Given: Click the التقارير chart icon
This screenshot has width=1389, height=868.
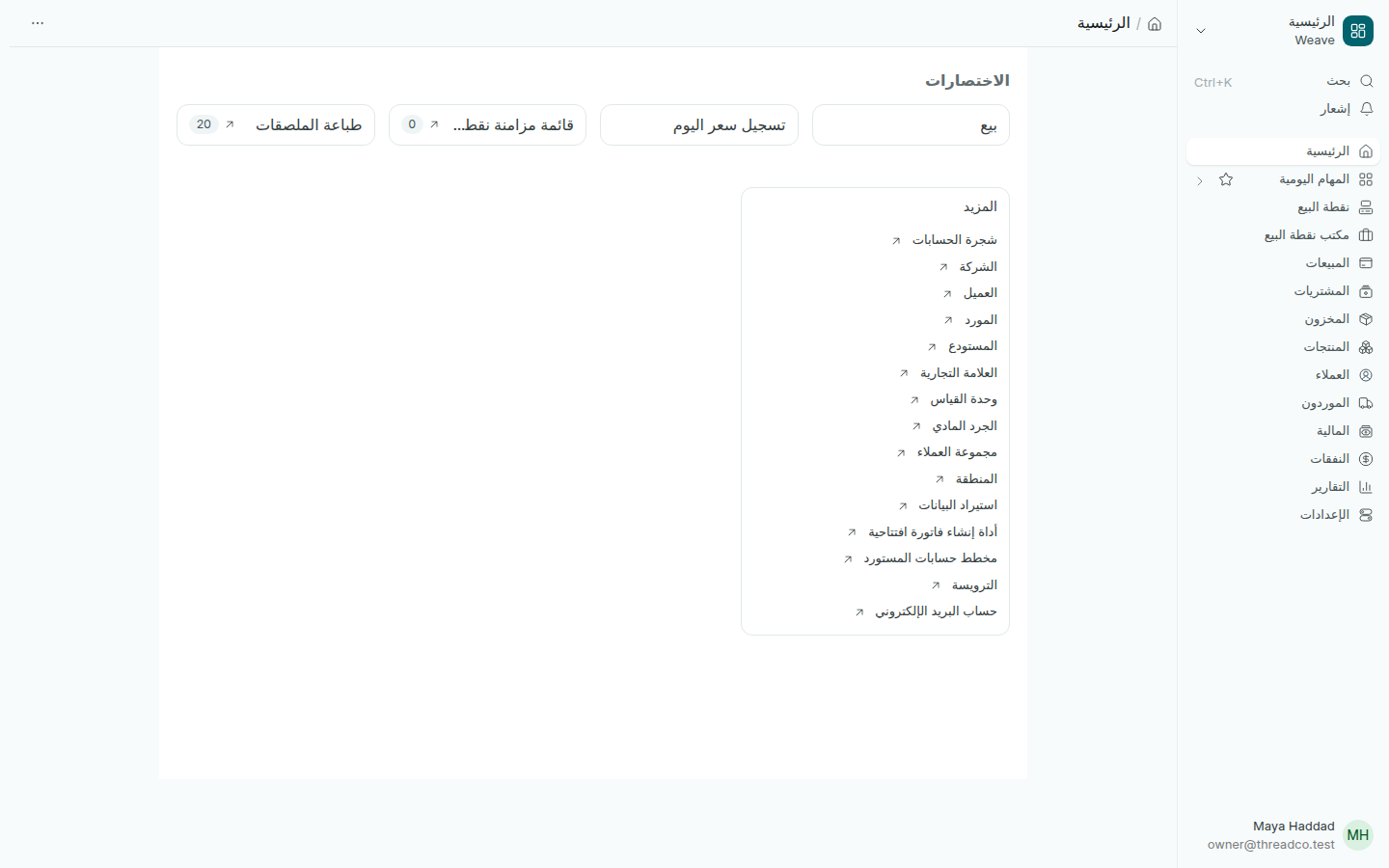Looking at the screenshot, I should coord(1366,487).
